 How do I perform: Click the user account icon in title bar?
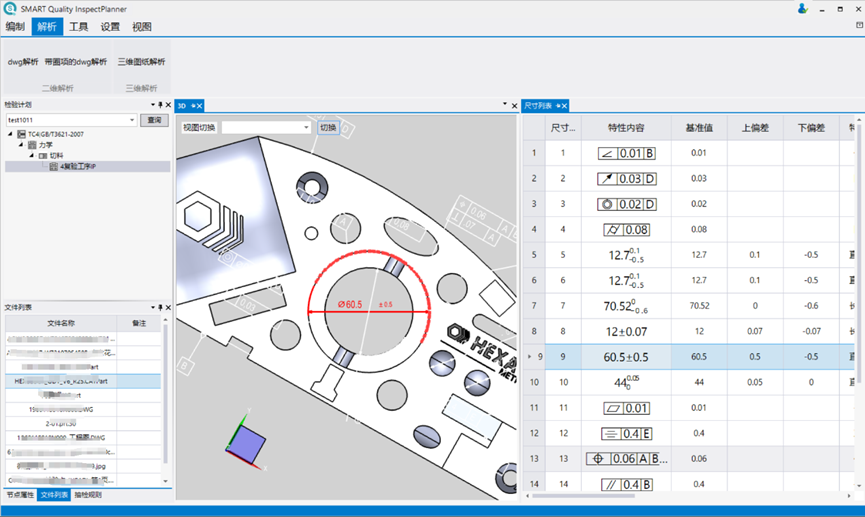click(x=803, y=8)
